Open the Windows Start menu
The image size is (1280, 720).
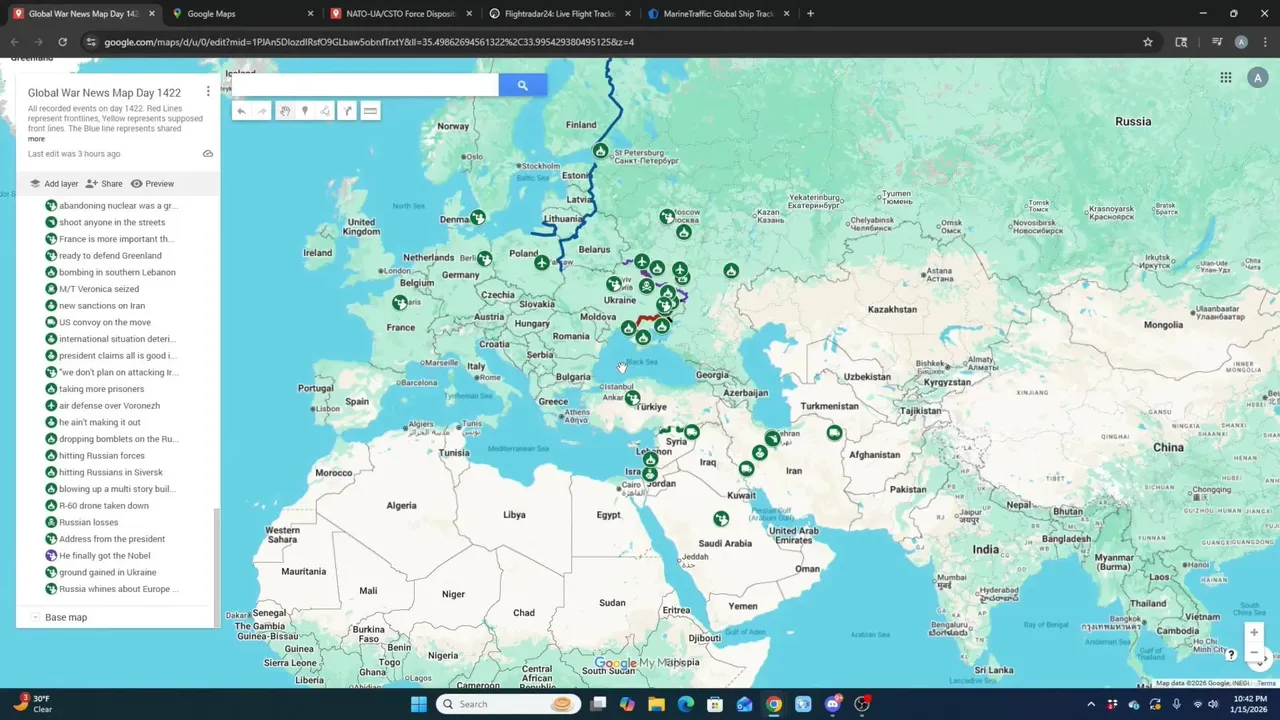click(x=418, y=704)
